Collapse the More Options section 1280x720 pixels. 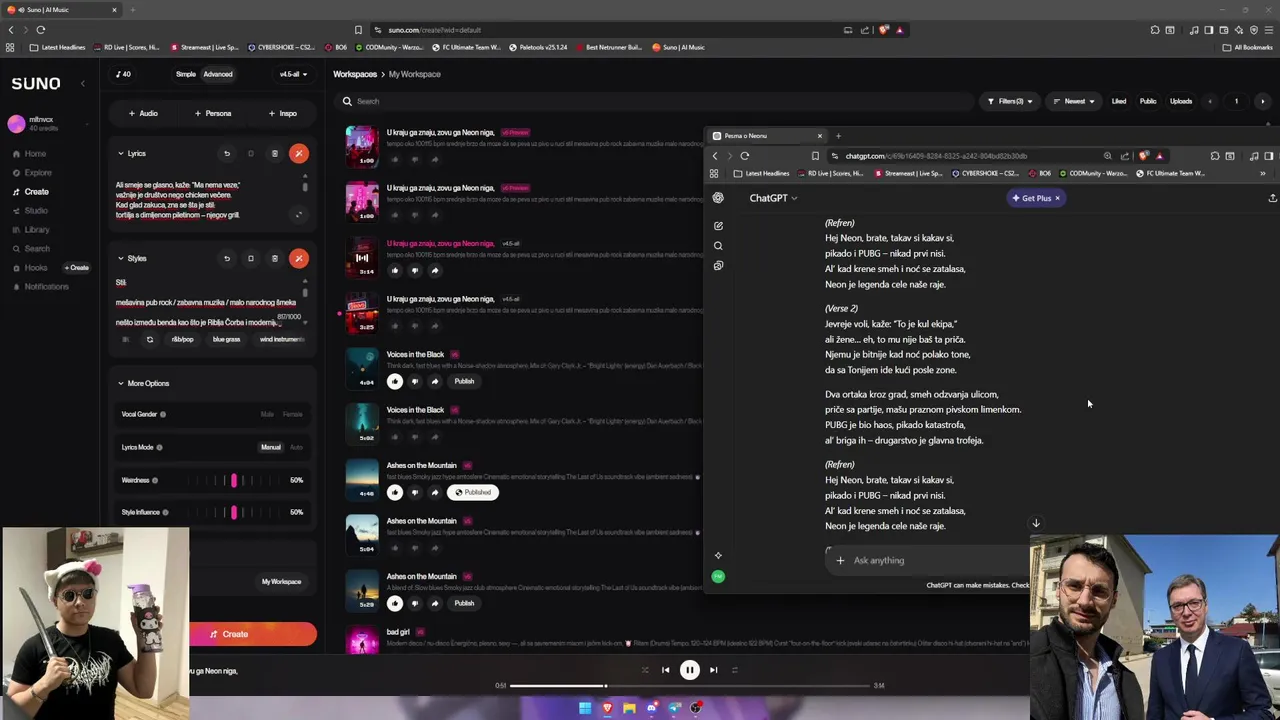(143, 383)
